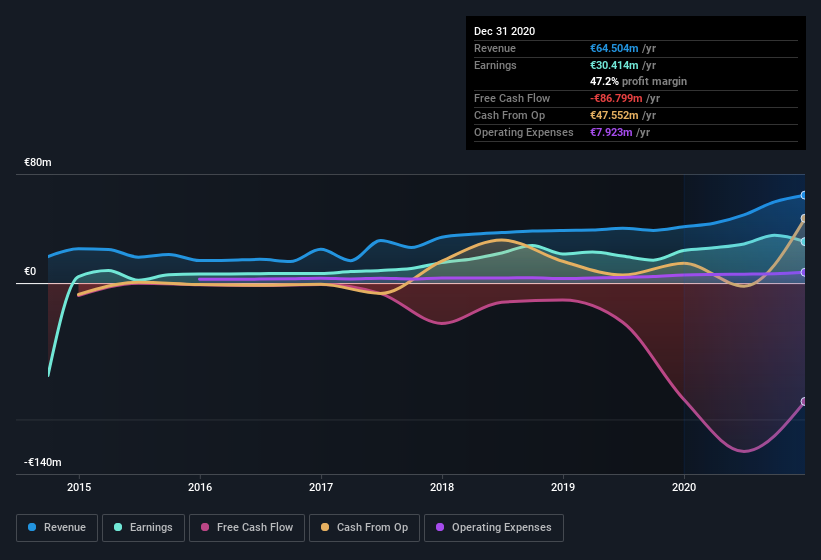The width and height of the screenshot is (821, 560).
Task: Toggle the Operating Expenses legend button
Action: tap(494, 528)
